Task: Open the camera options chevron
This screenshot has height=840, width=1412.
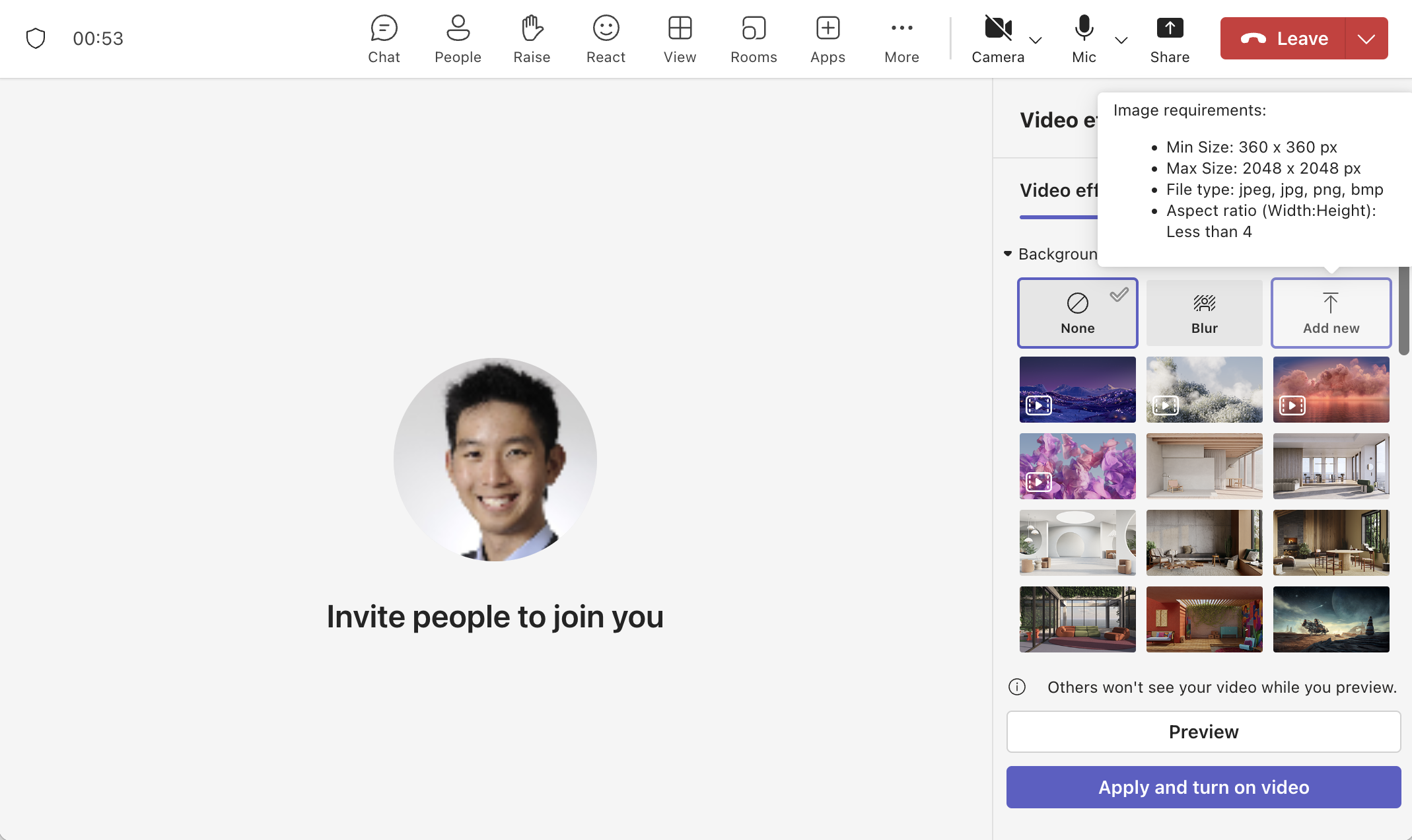Action: click(1036, 40)
